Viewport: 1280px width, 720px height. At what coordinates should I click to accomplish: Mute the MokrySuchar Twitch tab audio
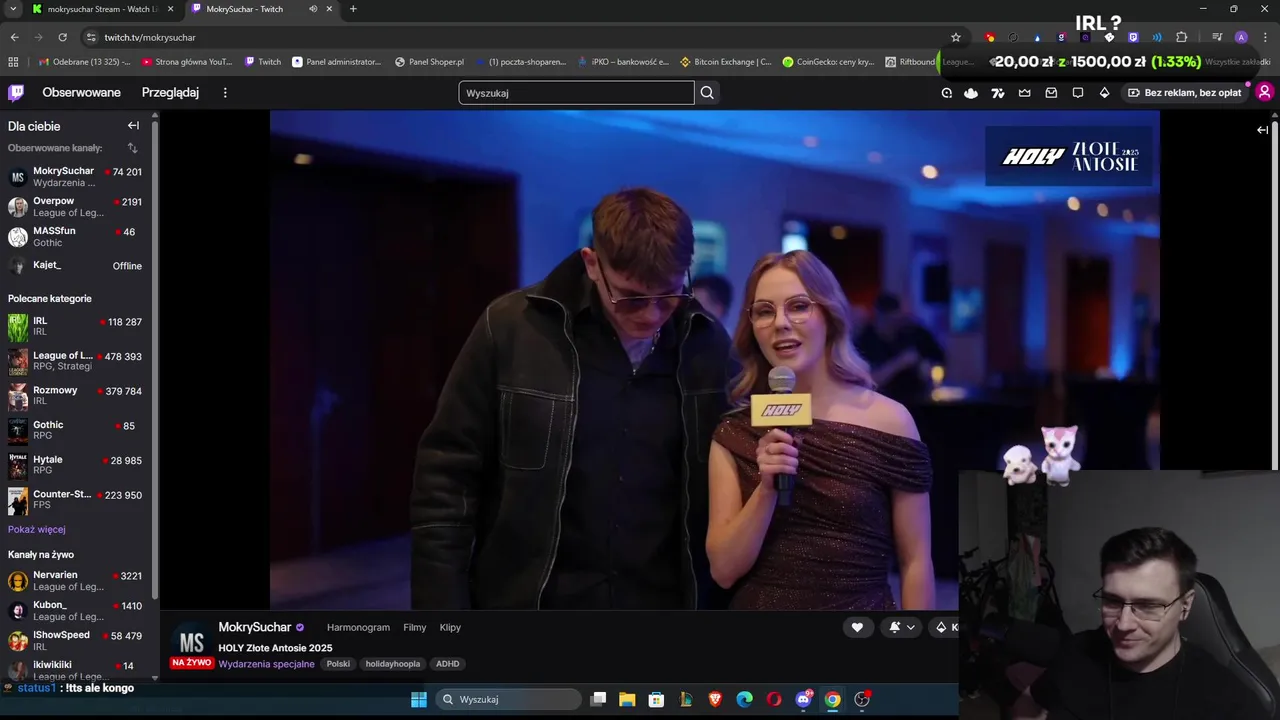(313, 9)
